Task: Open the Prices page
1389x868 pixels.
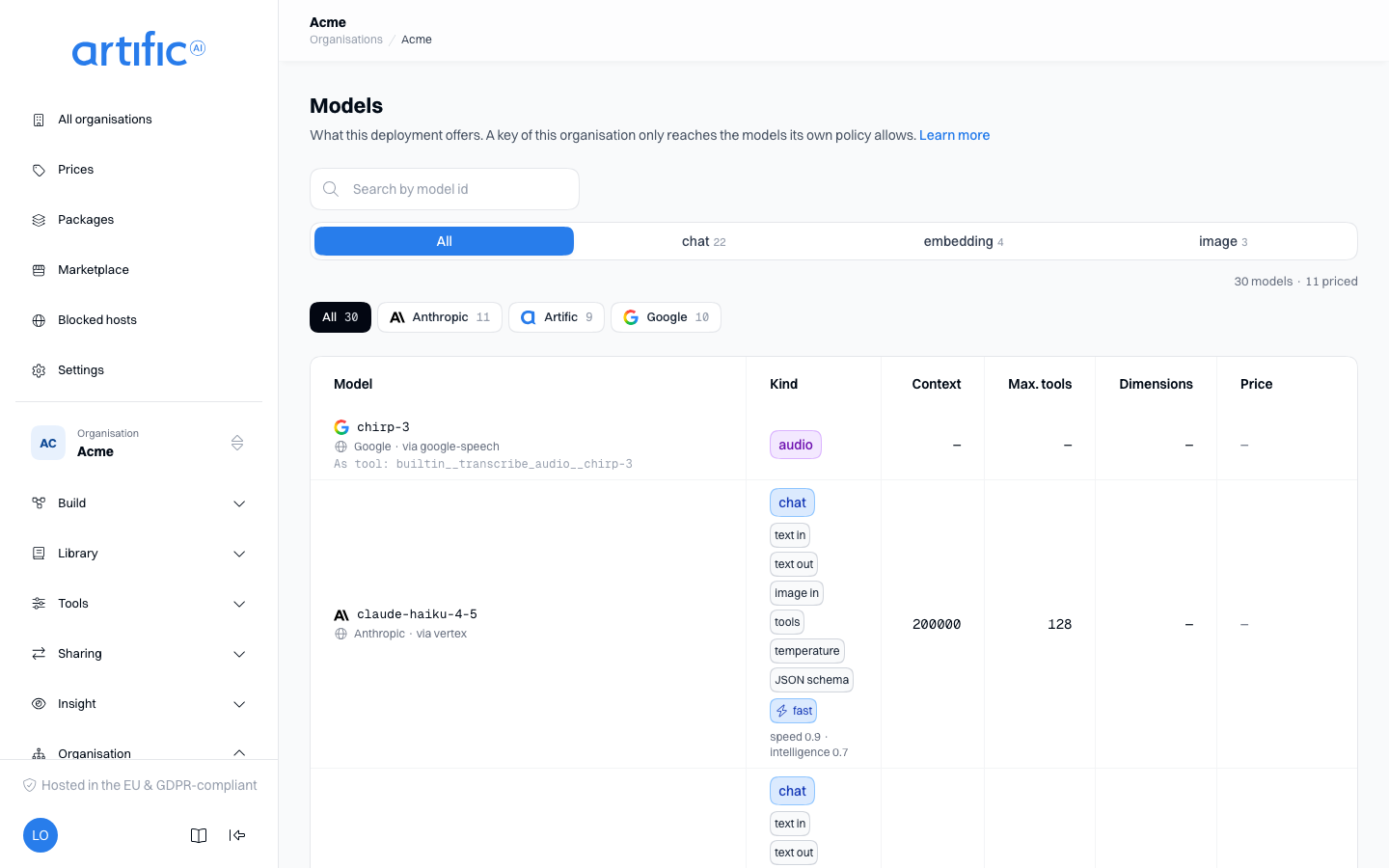Action: 139,170
